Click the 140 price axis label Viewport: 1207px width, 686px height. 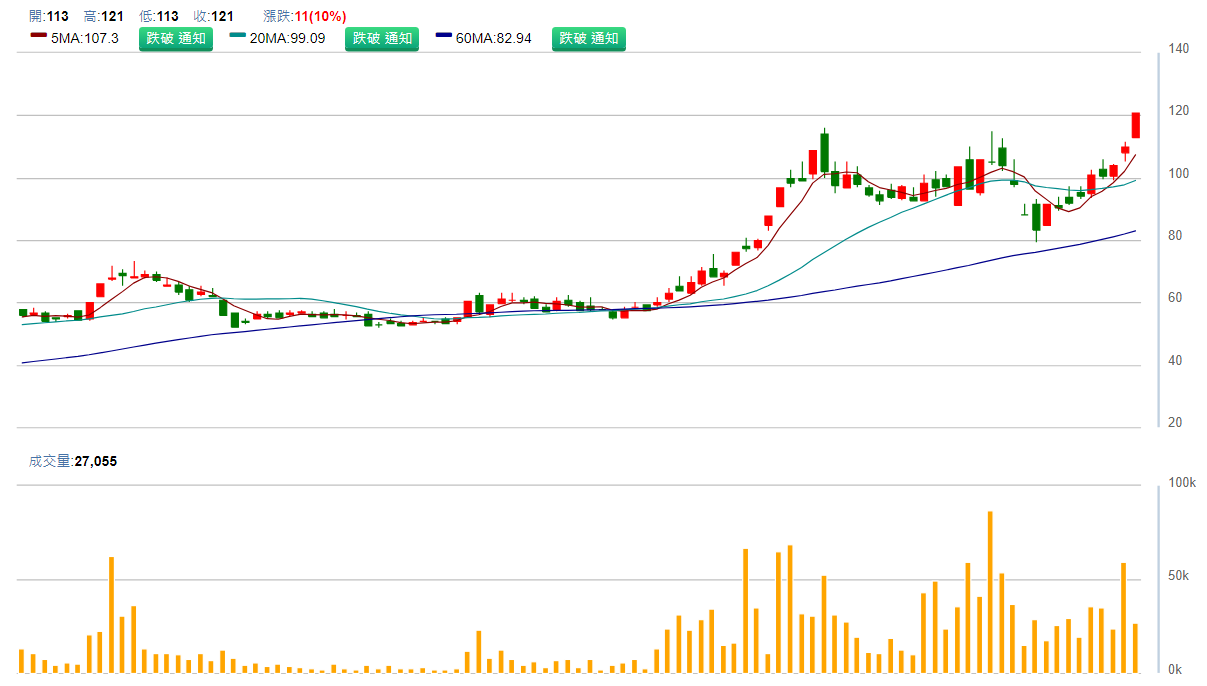[1178, 48]
